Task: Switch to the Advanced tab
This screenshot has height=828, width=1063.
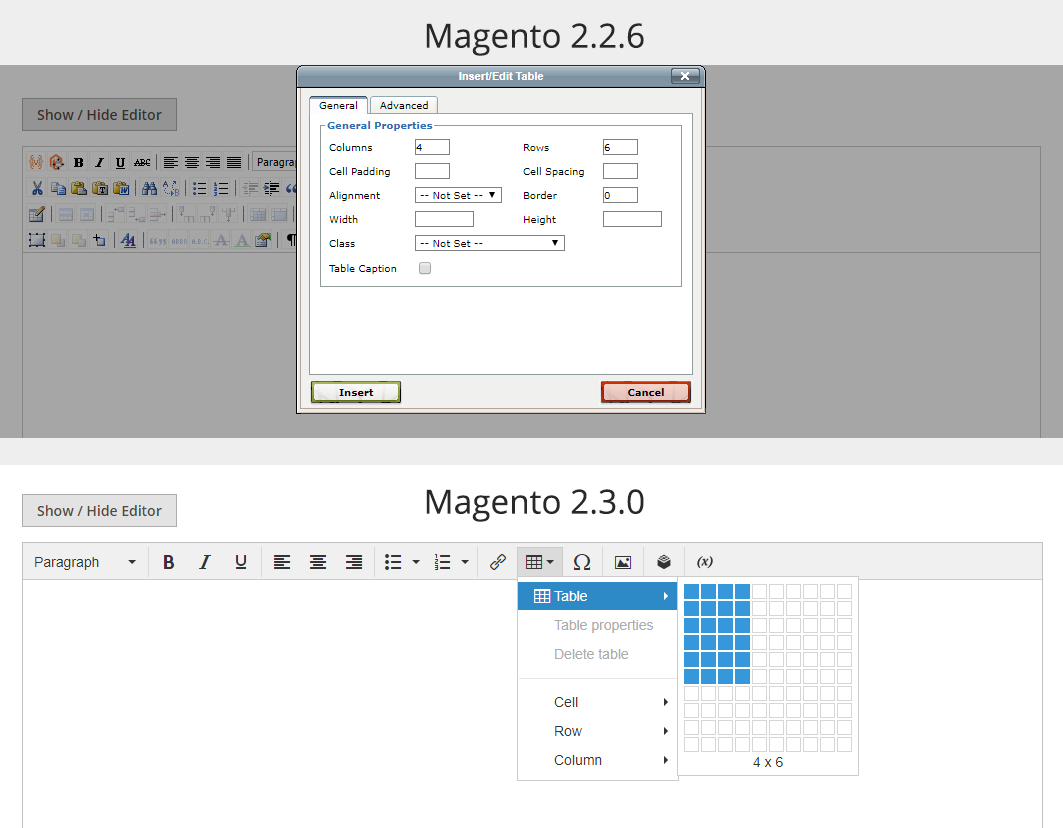Action: coord(404,105)
